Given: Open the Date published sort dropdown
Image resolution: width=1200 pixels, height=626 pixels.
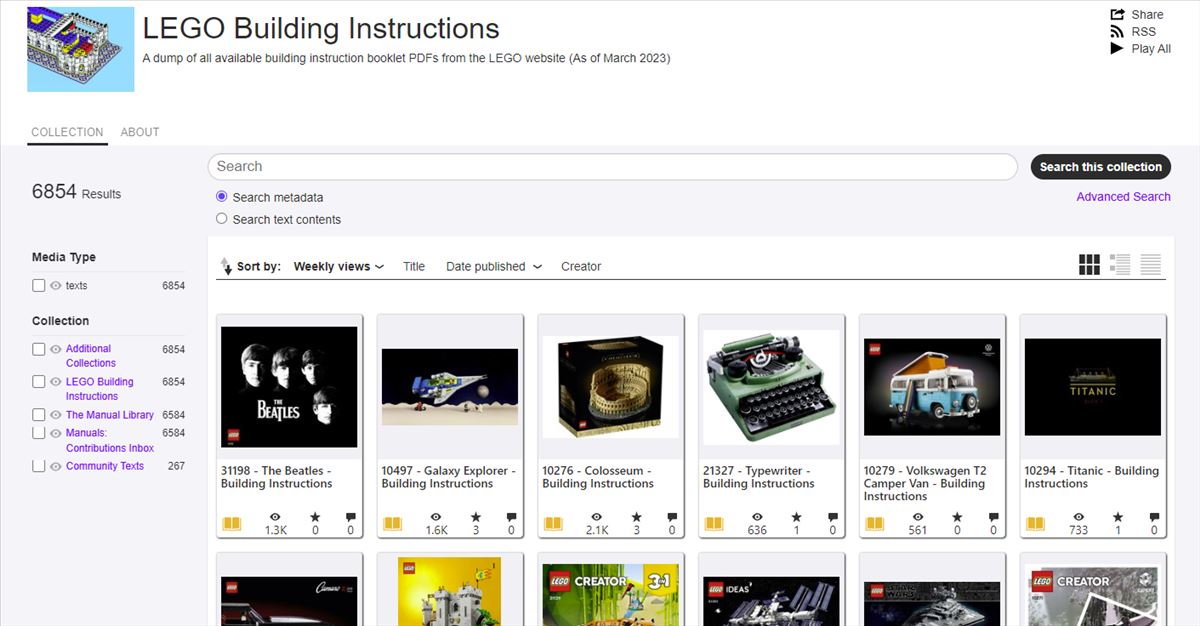Looking at the screenshot, I should [x=494, y=266].
